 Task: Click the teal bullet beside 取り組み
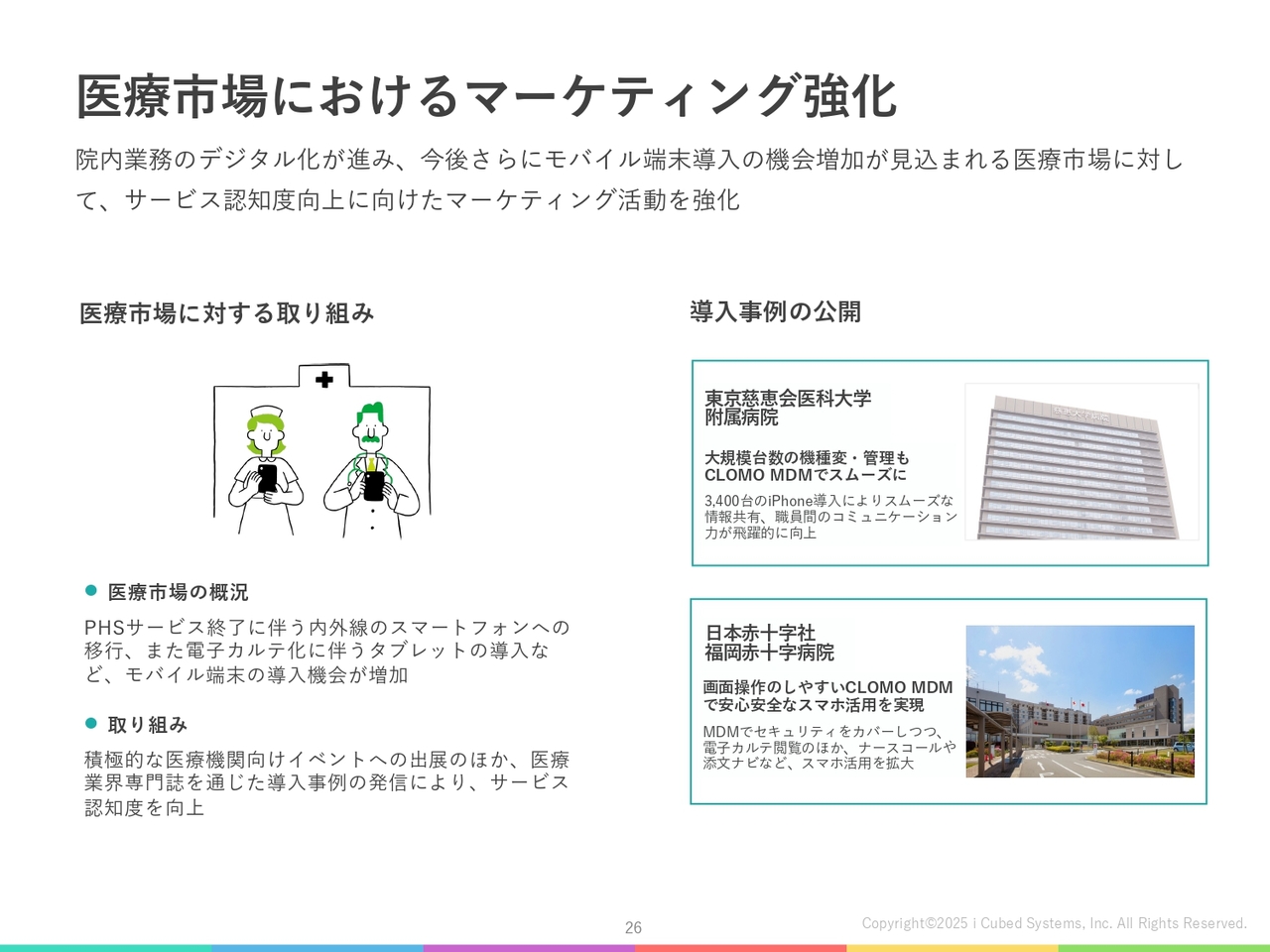point(91,724)
